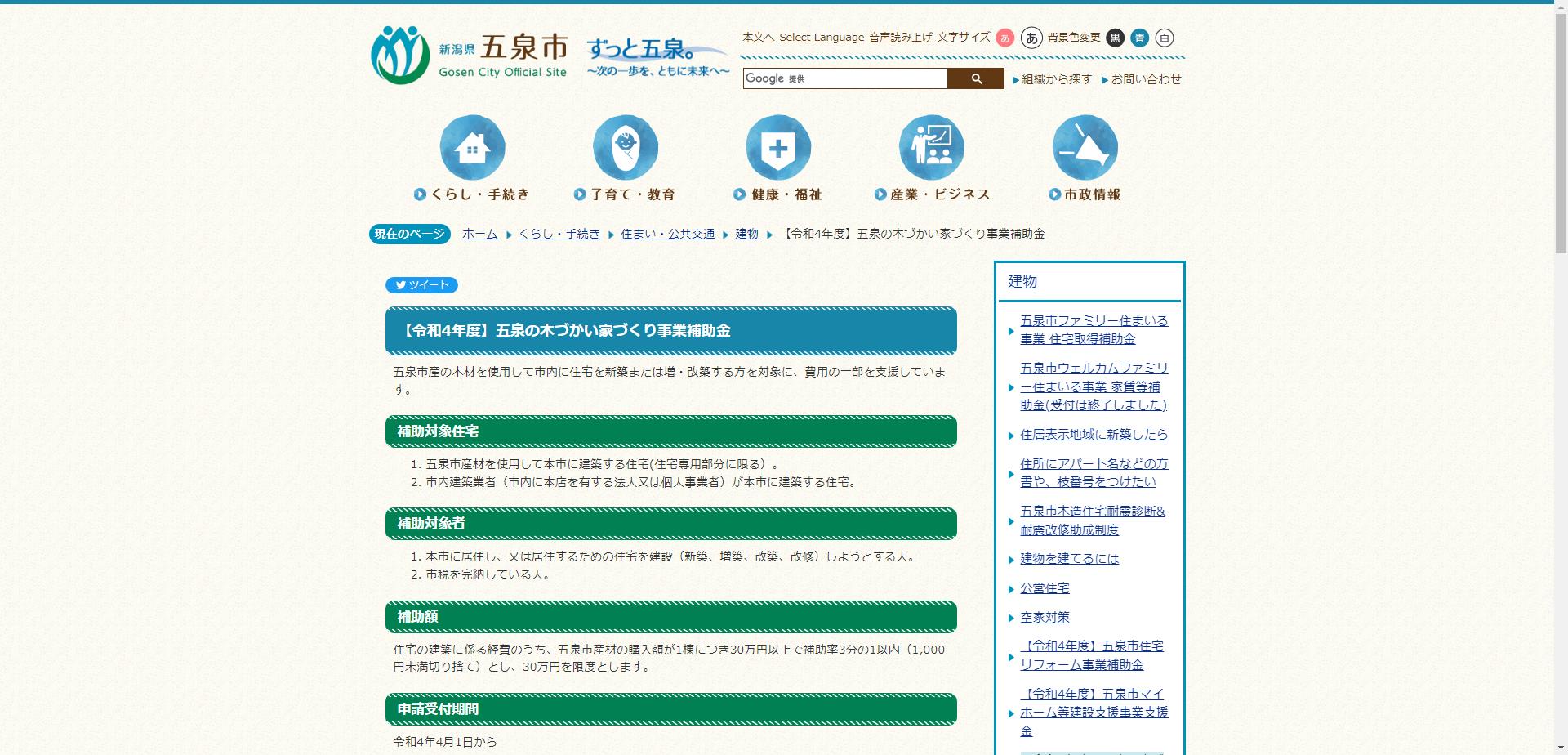Click the 令和4年4月1日から text
The height and width of the screenshot is (755, 1568).
[x=445, y=742]
